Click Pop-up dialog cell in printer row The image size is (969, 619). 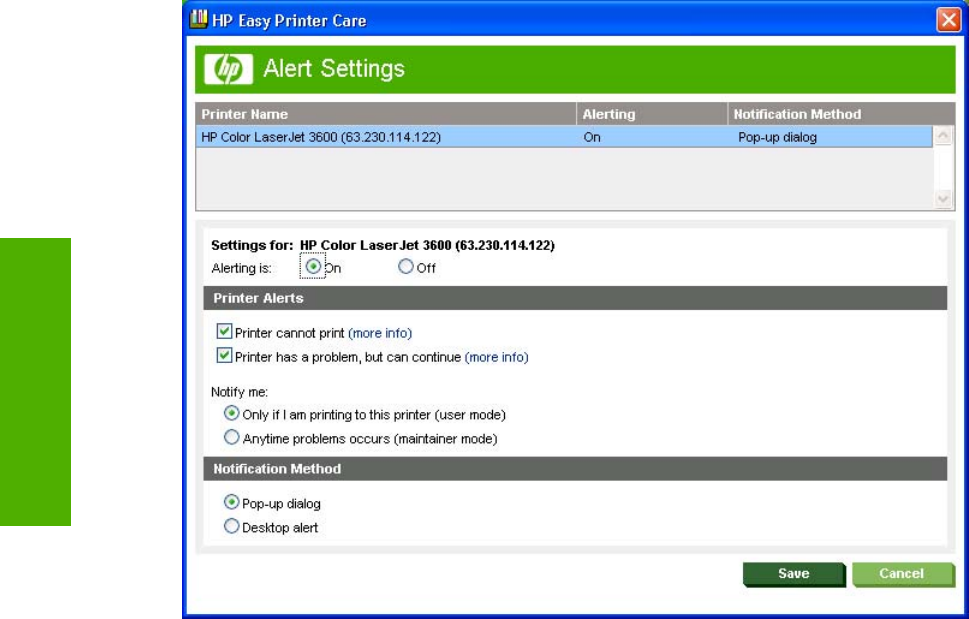[777, 137]
